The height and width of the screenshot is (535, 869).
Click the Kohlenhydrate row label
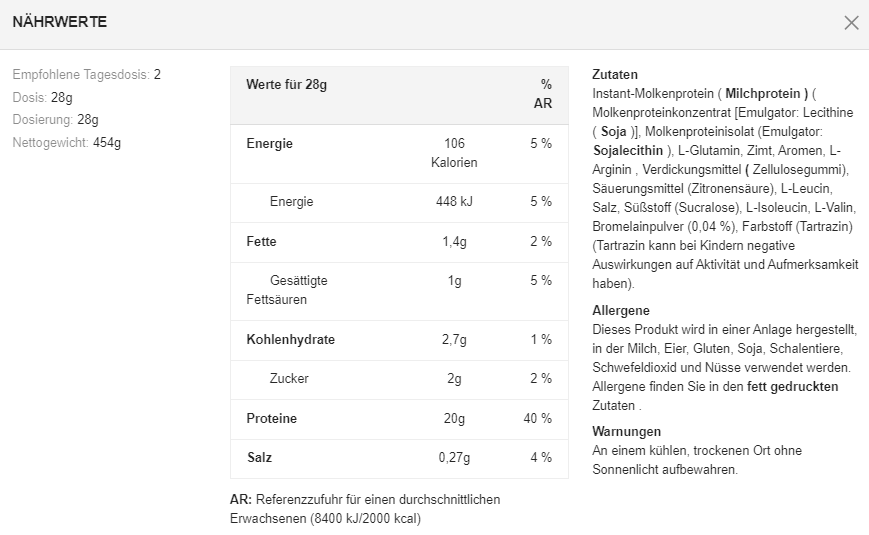click(x=290, y=340)
